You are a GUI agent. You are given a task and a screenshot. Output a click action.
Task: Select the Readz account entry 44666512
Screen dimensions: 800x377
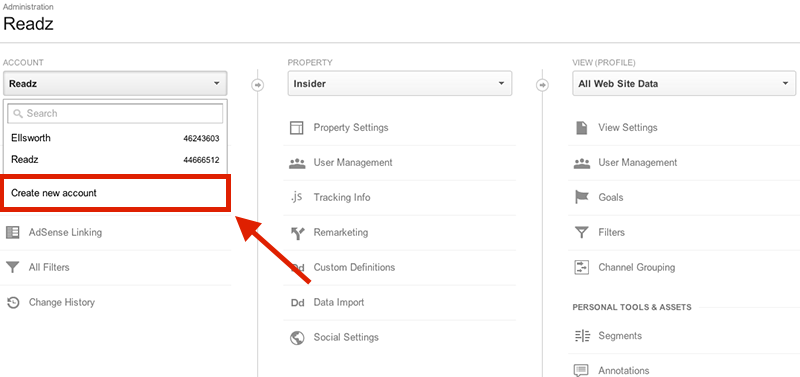tap(115, 160)
